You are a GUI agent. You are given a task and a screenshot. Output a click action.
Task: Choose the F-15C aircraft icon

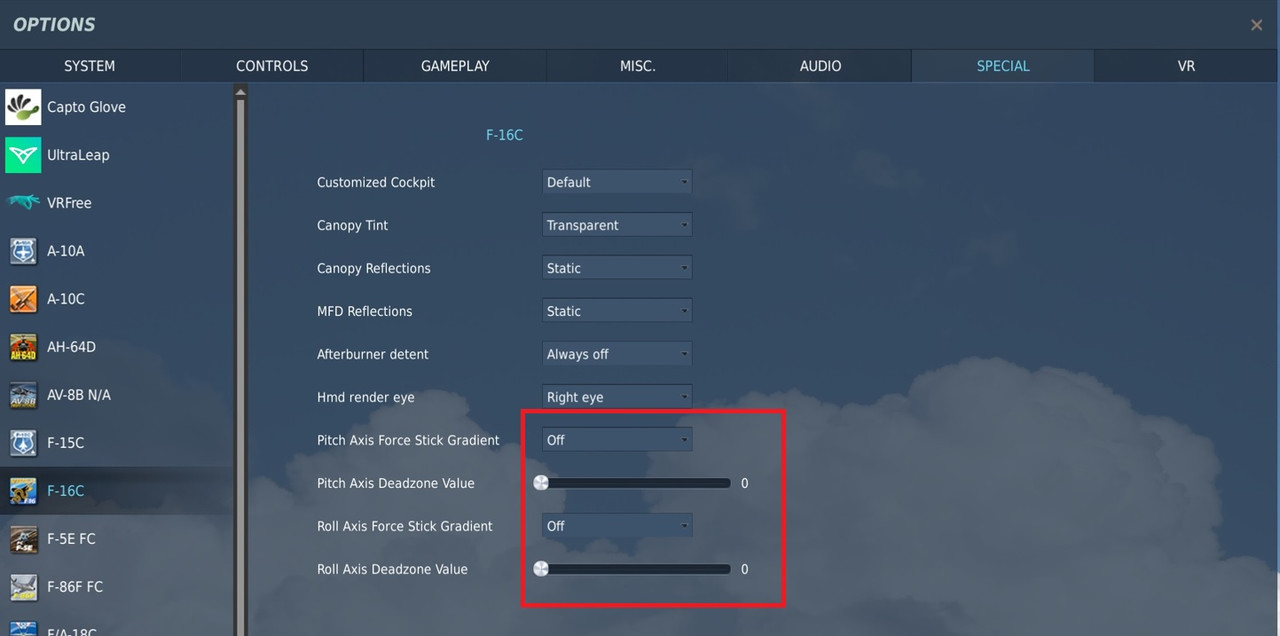[23, 443]
